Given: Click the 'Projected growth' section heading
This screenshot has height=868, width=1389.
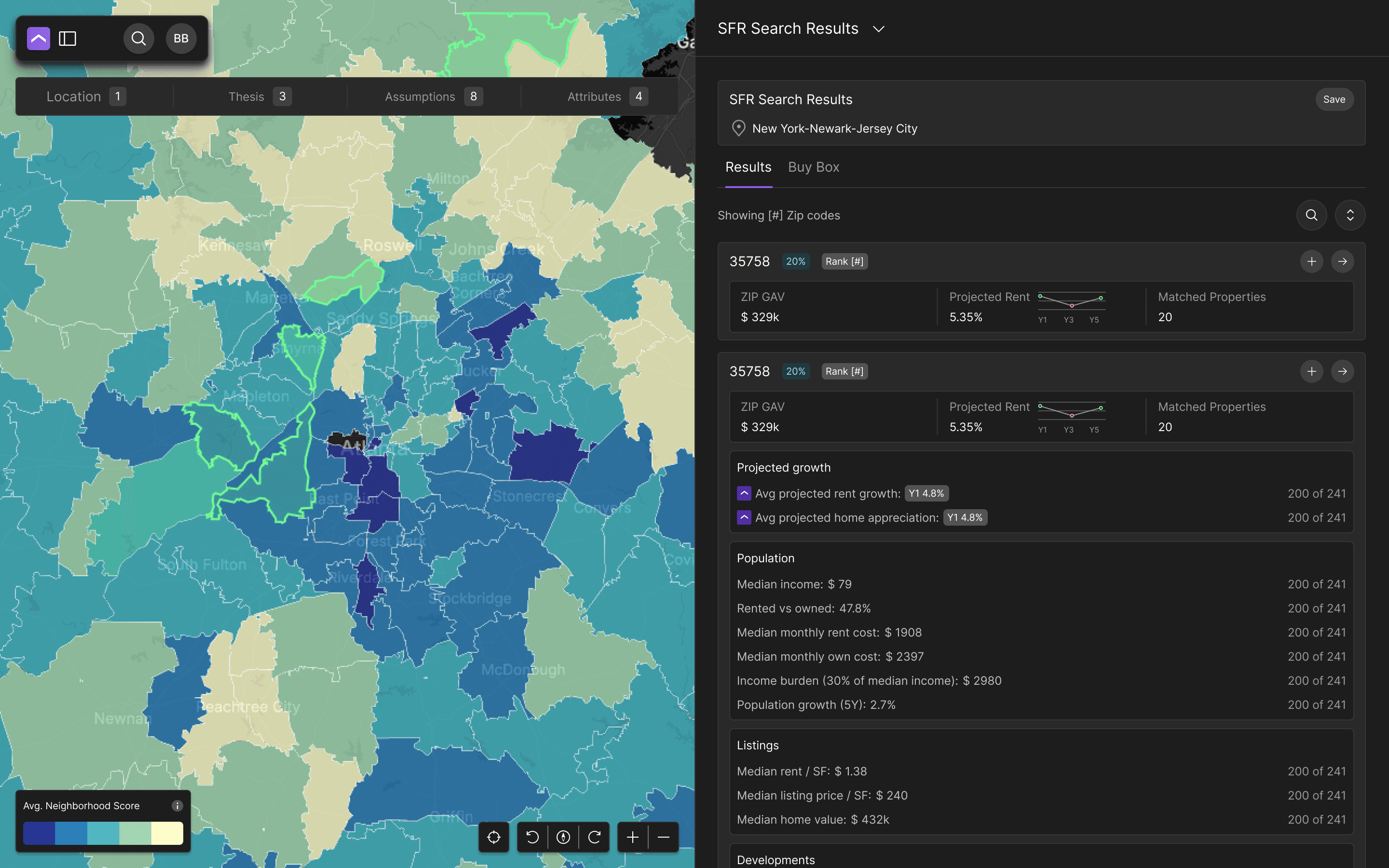Looking at the screenshot, I should 783,468.
